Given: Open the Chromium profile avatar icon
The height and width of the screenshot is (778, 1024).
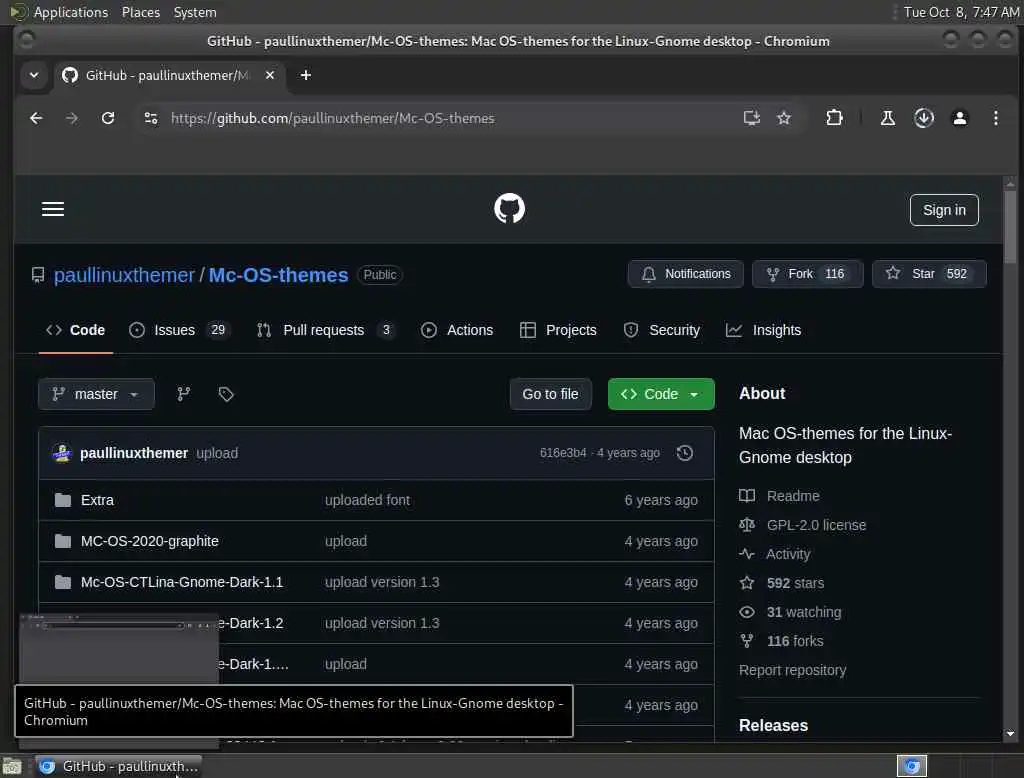Looking at the screenshot, I should 960,118.
